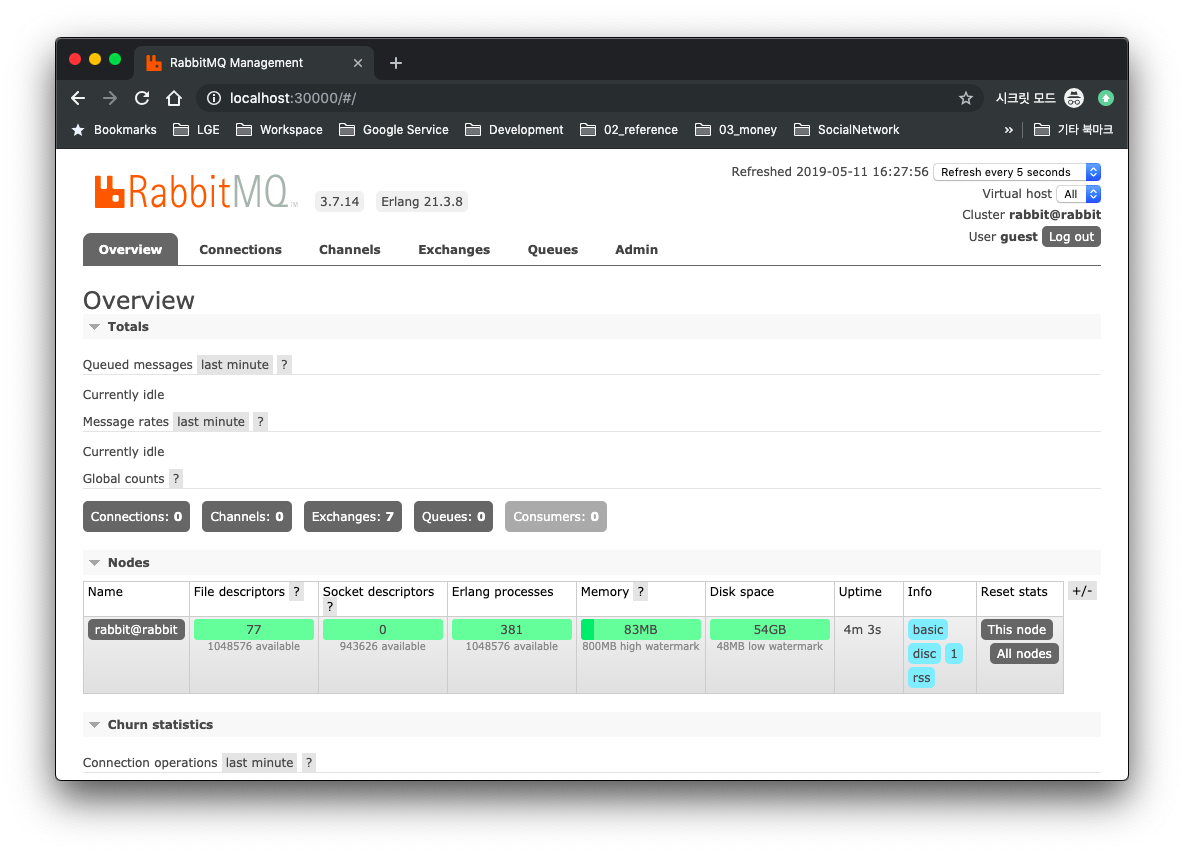The width and height of the screenshot is (1184, 854).
Task: Change Message rates last minute range
Action: click(211, 421)
